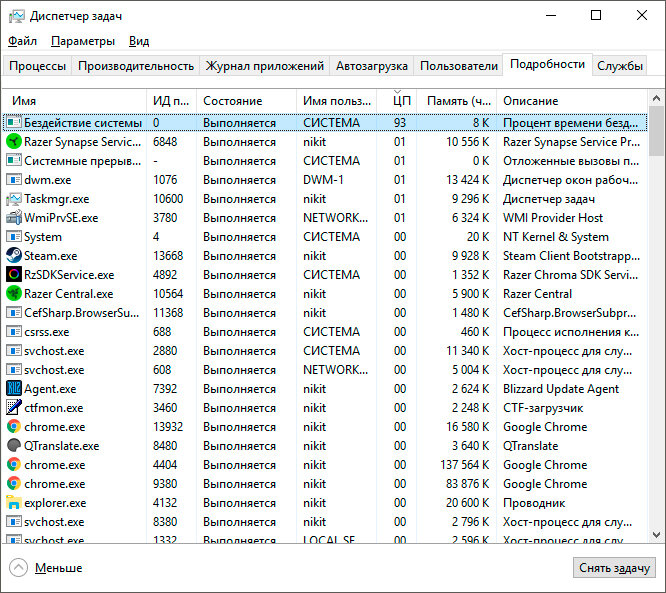
Task: Click the Steam.exe icon
Action: click(14, 255)
